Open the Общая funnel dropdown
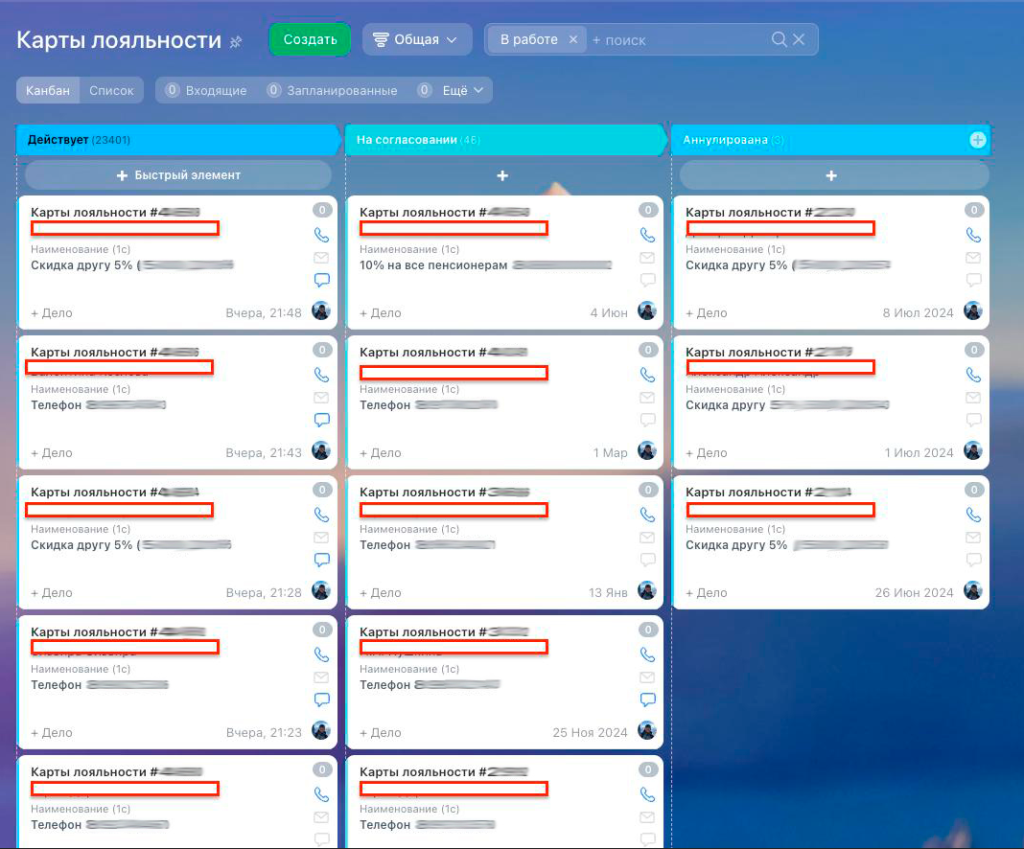 [x=417, y=40]
